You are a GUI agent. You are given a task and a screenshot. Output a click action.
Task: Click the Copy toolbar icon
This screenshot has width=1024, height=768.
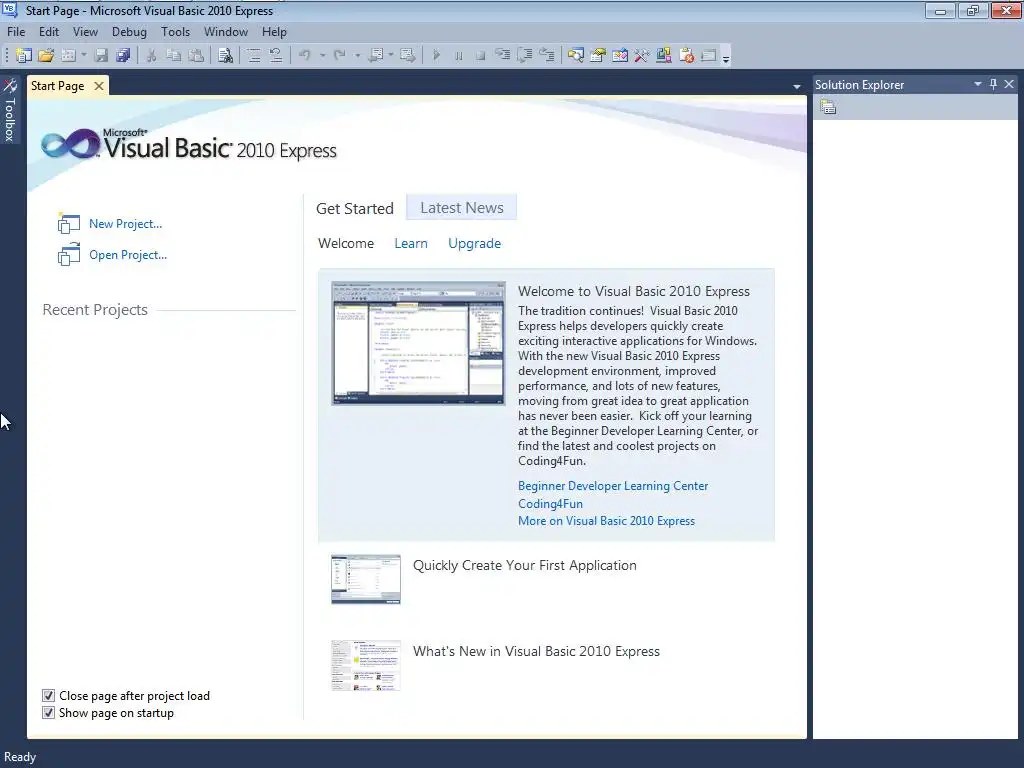173,56
